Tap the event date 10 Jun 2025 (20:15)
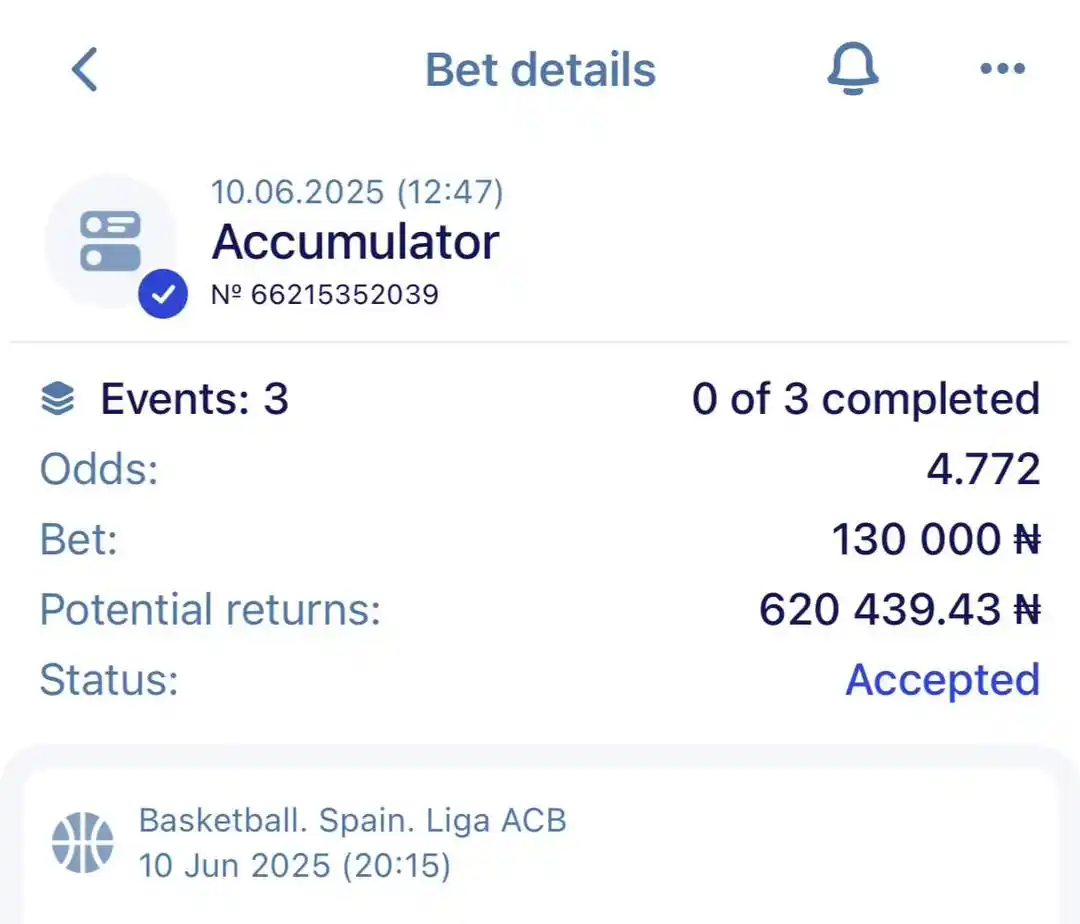 tap(294, 865)
